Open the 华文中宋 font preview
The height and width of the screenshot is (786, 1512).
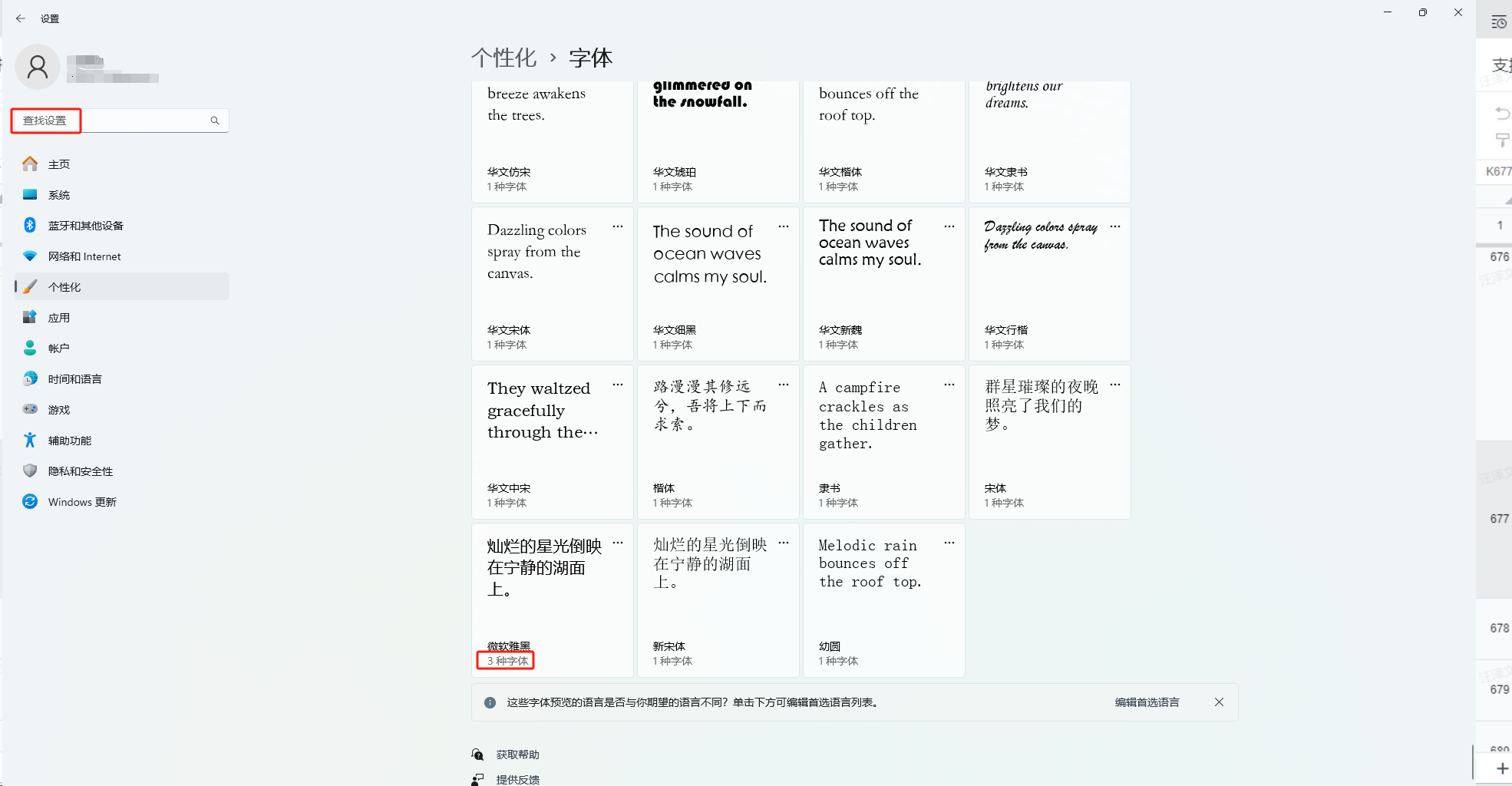click(x=553, y=442)
